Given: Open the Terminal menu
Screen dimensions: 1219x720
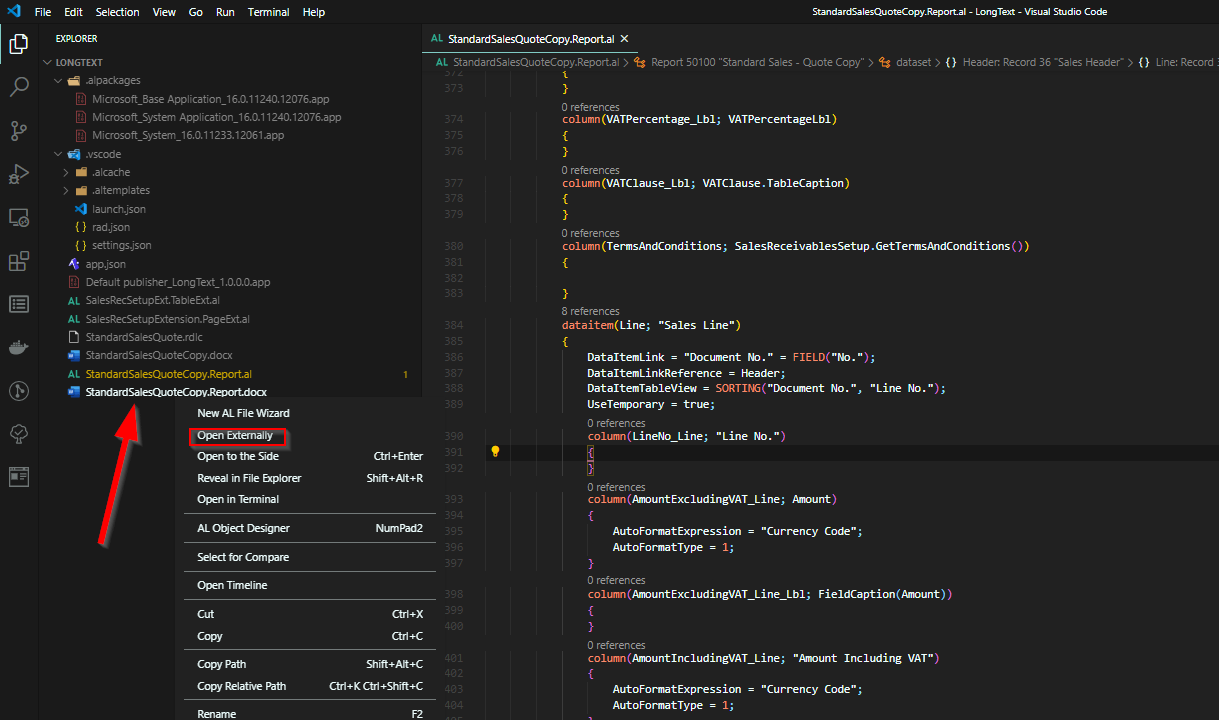Looking at the screenshot, I should coord(268,12).
